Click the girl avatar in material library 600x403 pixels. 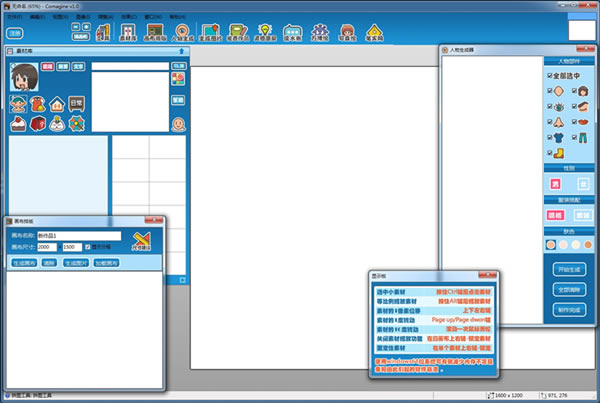[x=24, y=76]
